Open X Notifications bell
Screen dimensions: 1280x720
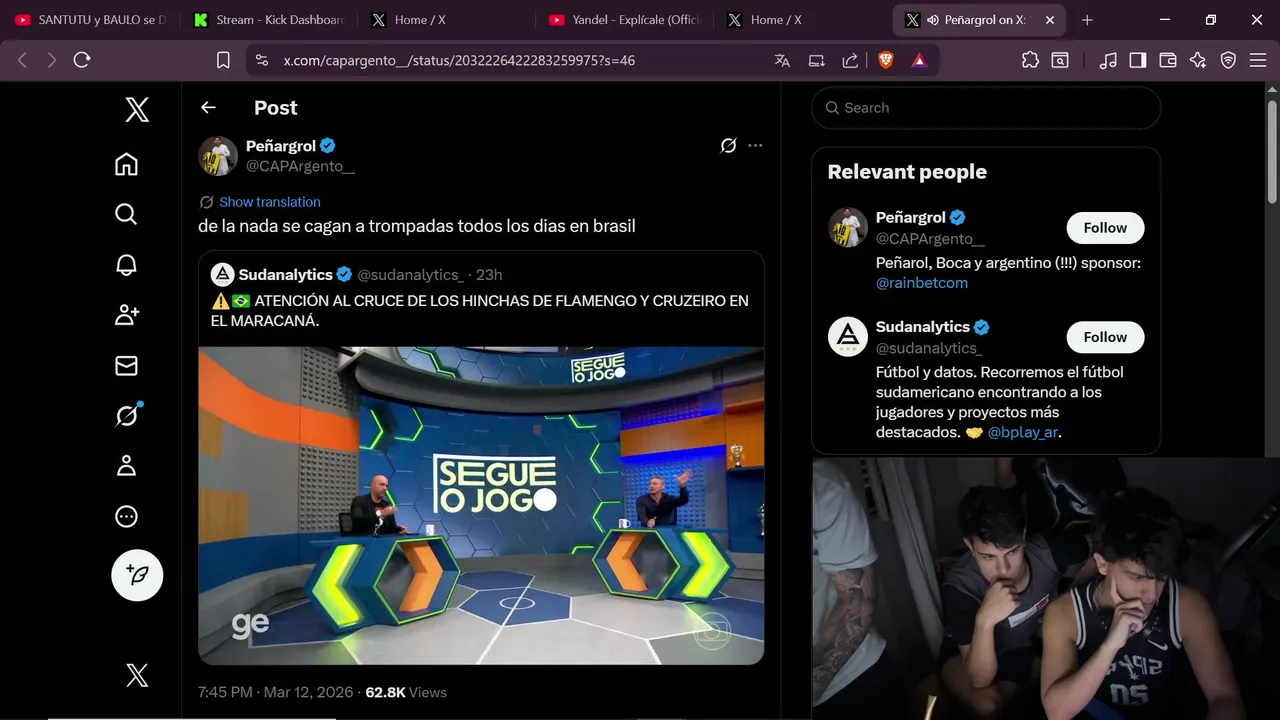(126, 265)
